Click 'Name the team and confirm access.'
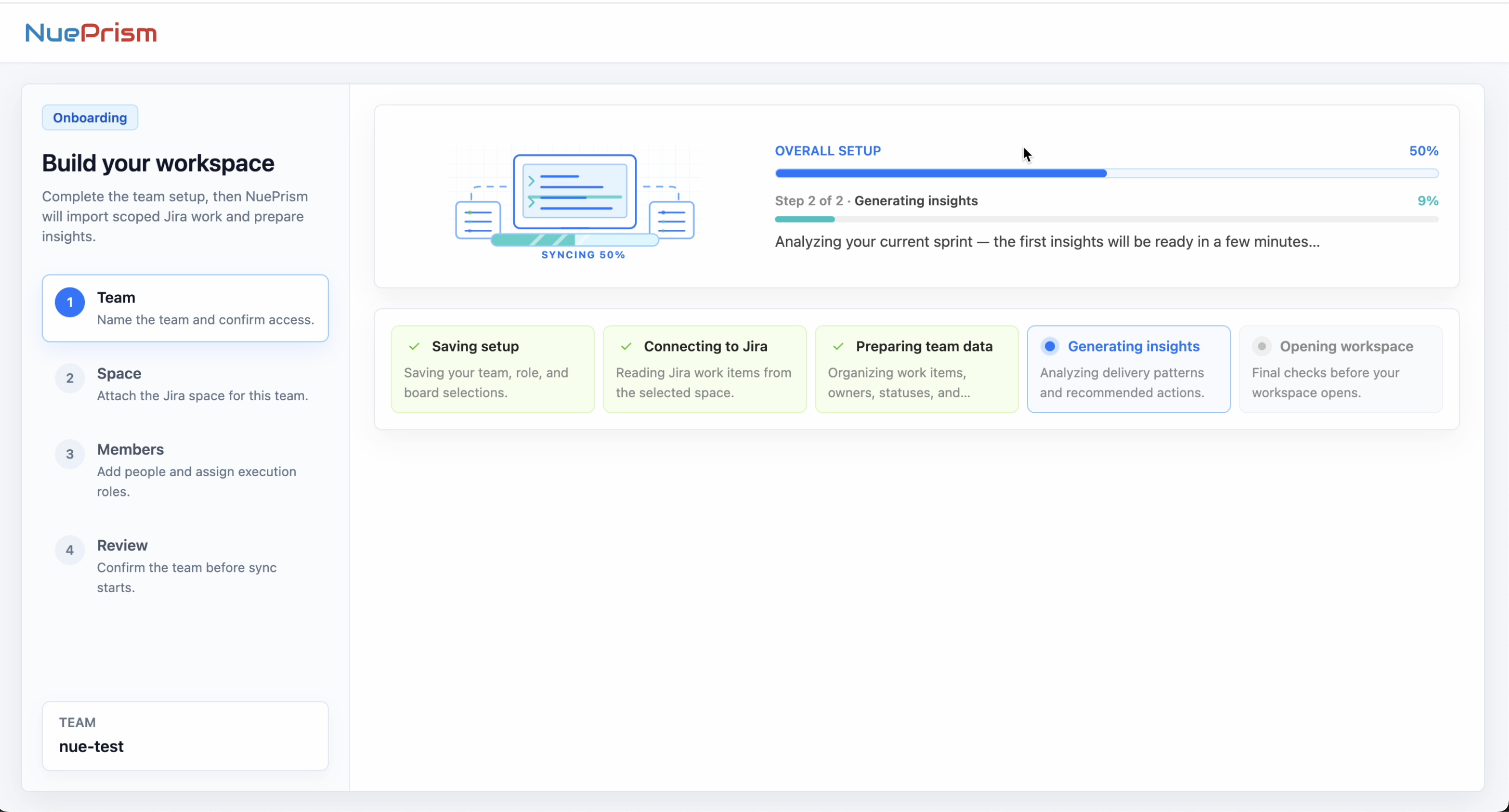Screen dimensions: 1509x812 pyautogui.click(x=205, y=320)
